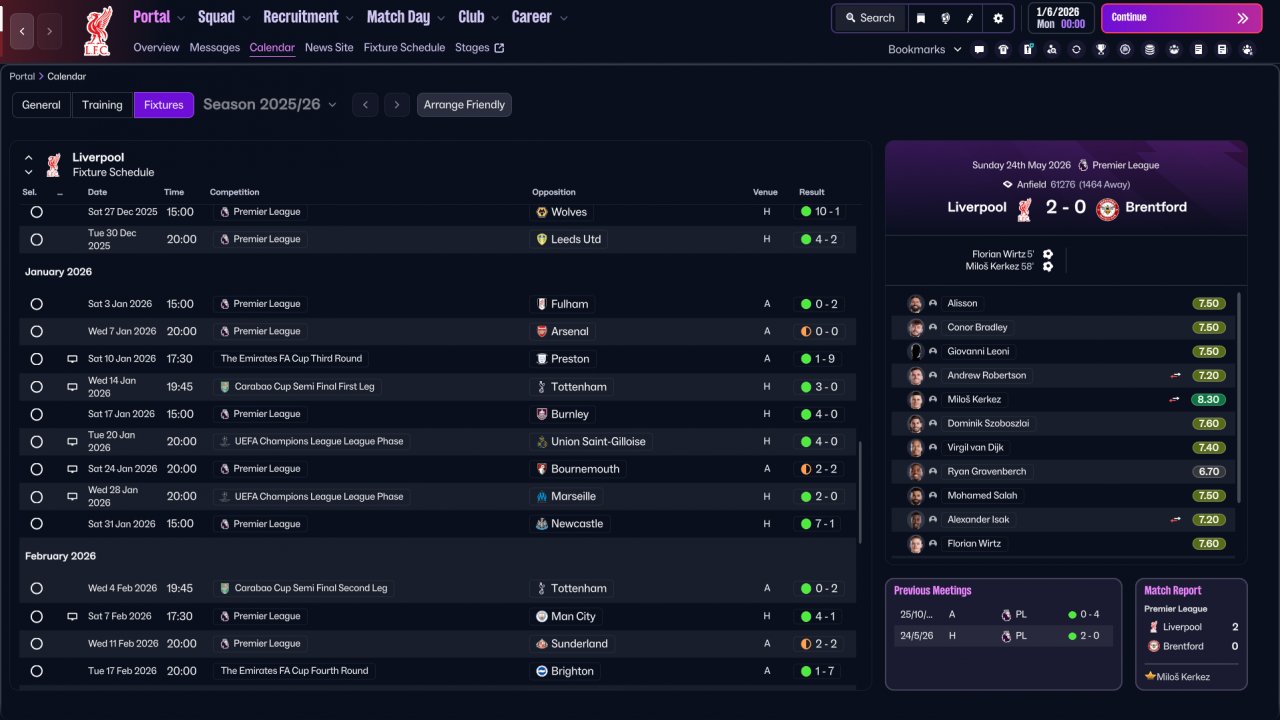The width and height of the screenshot is (1280, 720).
Task: Open Miloš Kerkez's 8.30 rating
Action: [1208, 400]
